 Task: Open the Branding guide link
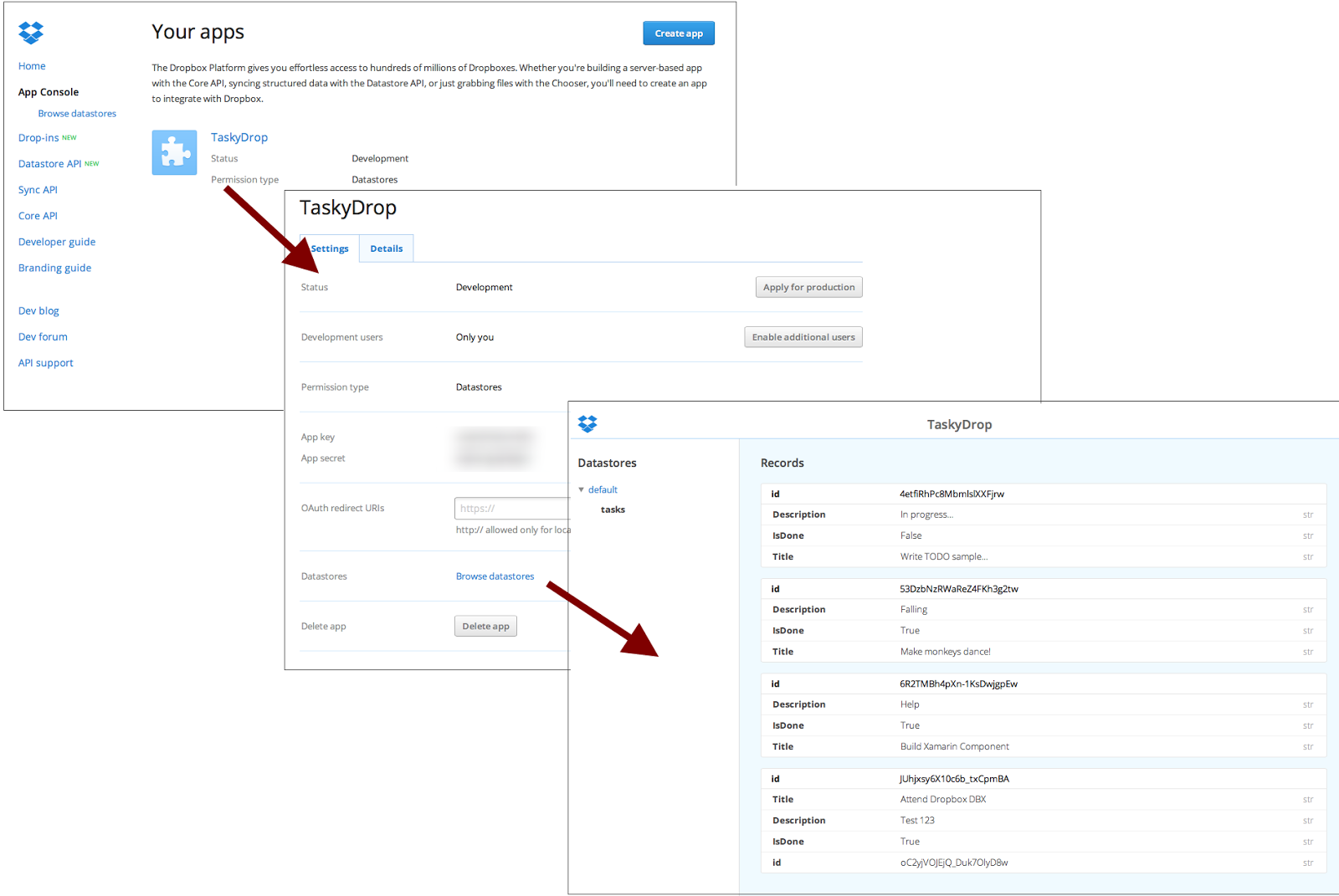[54, 268]
